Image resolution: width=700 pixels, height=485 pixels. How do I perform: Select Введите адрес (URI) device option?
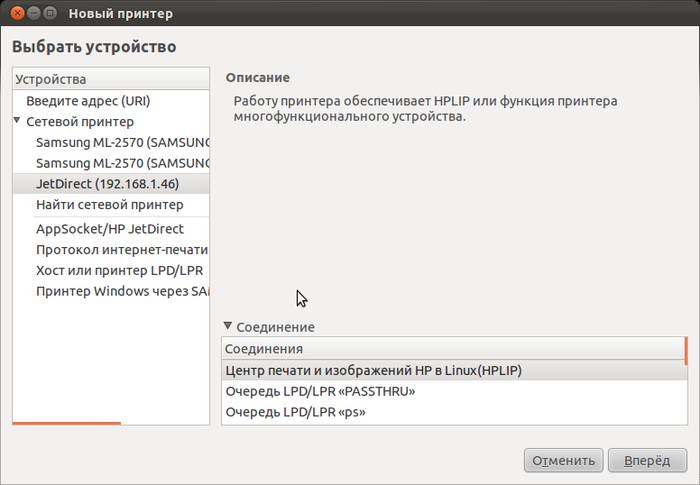(x=88, y=101)
